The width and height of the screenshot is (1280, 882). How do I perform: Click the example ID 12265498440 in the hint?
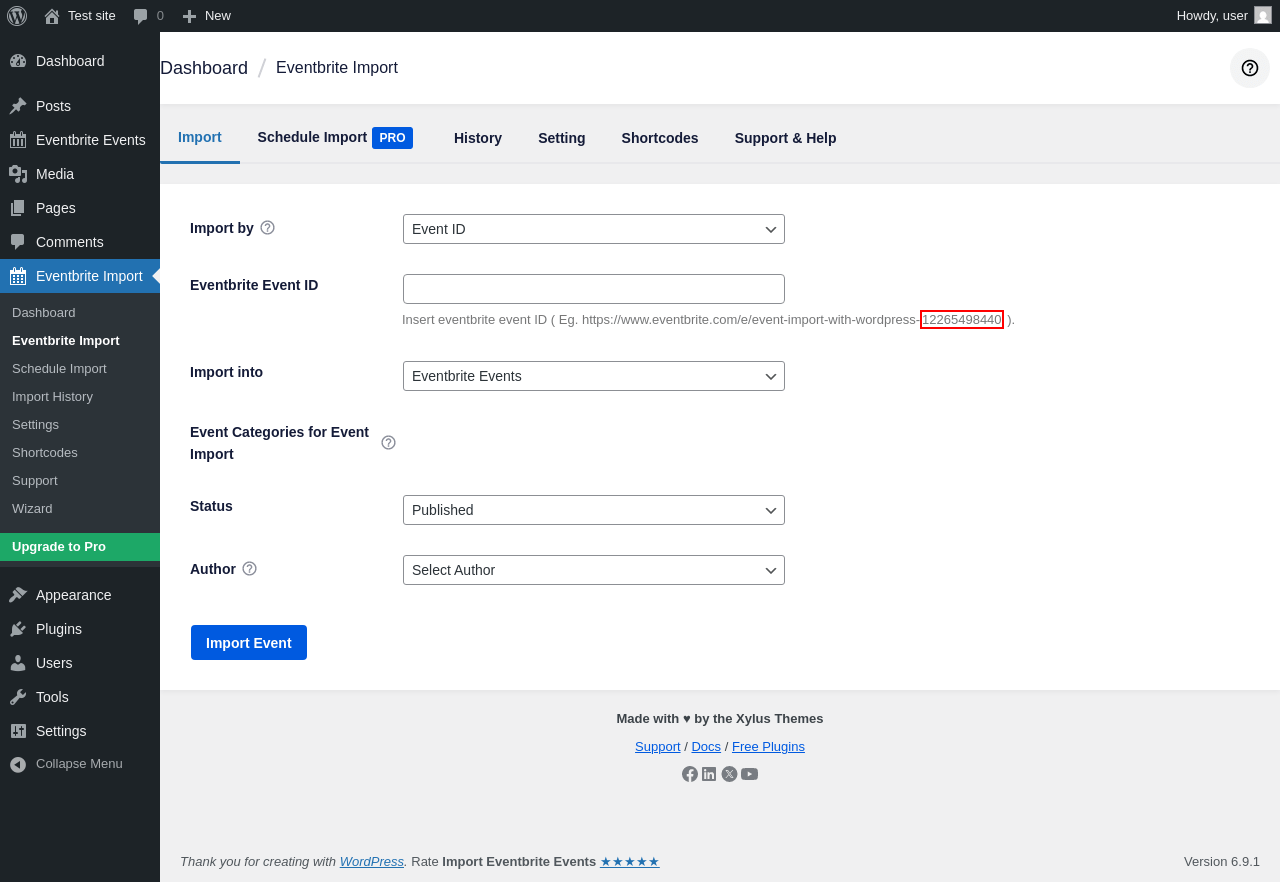962,319
